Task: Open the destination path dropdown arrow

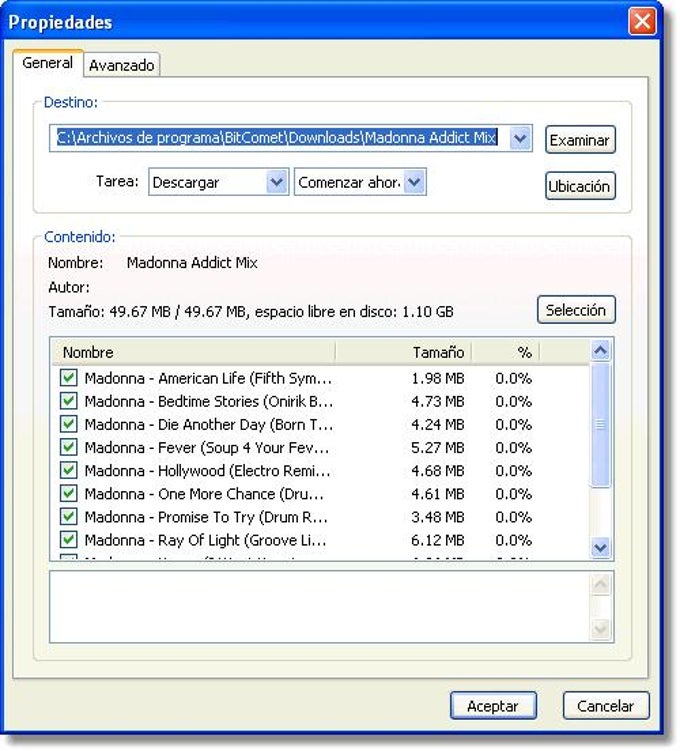Action: pyautogui.click(x=520, y=138)
